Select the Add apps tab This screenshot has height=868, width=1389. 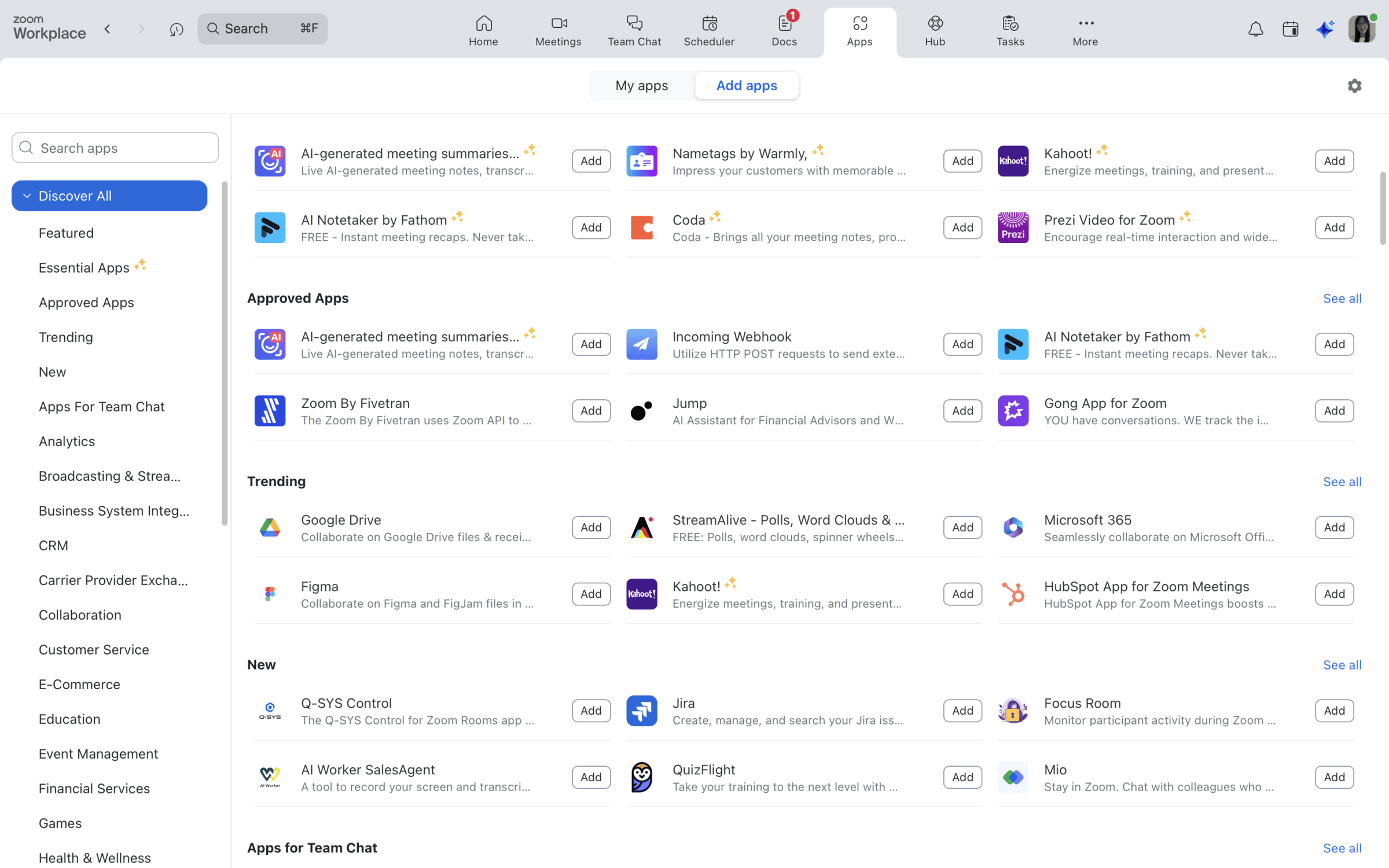point(747,85)
